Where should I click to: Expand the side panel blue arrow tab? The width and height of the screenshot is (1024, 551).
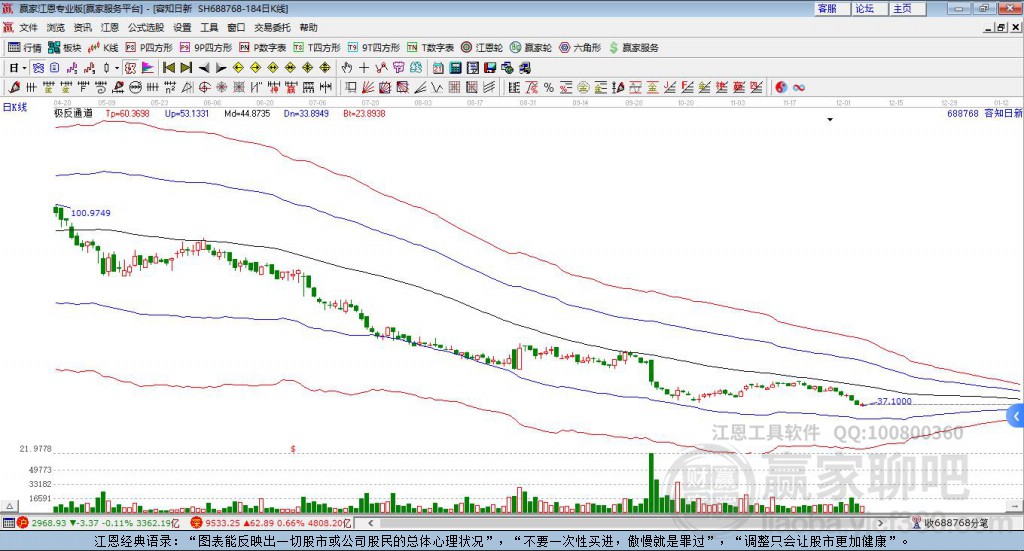point(1016,417)
